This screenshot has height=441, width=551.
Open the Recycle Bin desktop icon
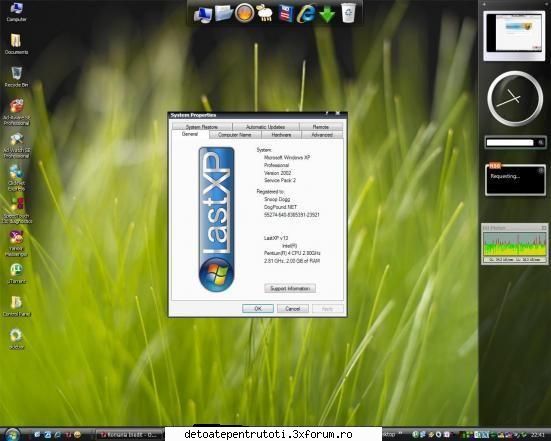[x=16, y=77]
